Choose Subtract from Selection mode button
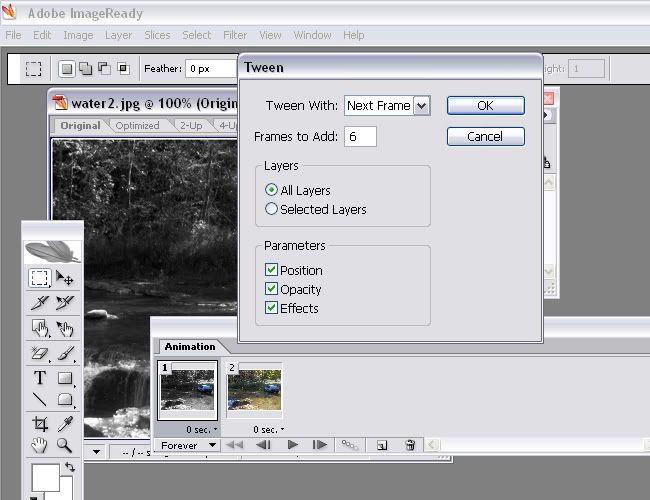This screenshot has width=650, height=500. coord(104,68)
